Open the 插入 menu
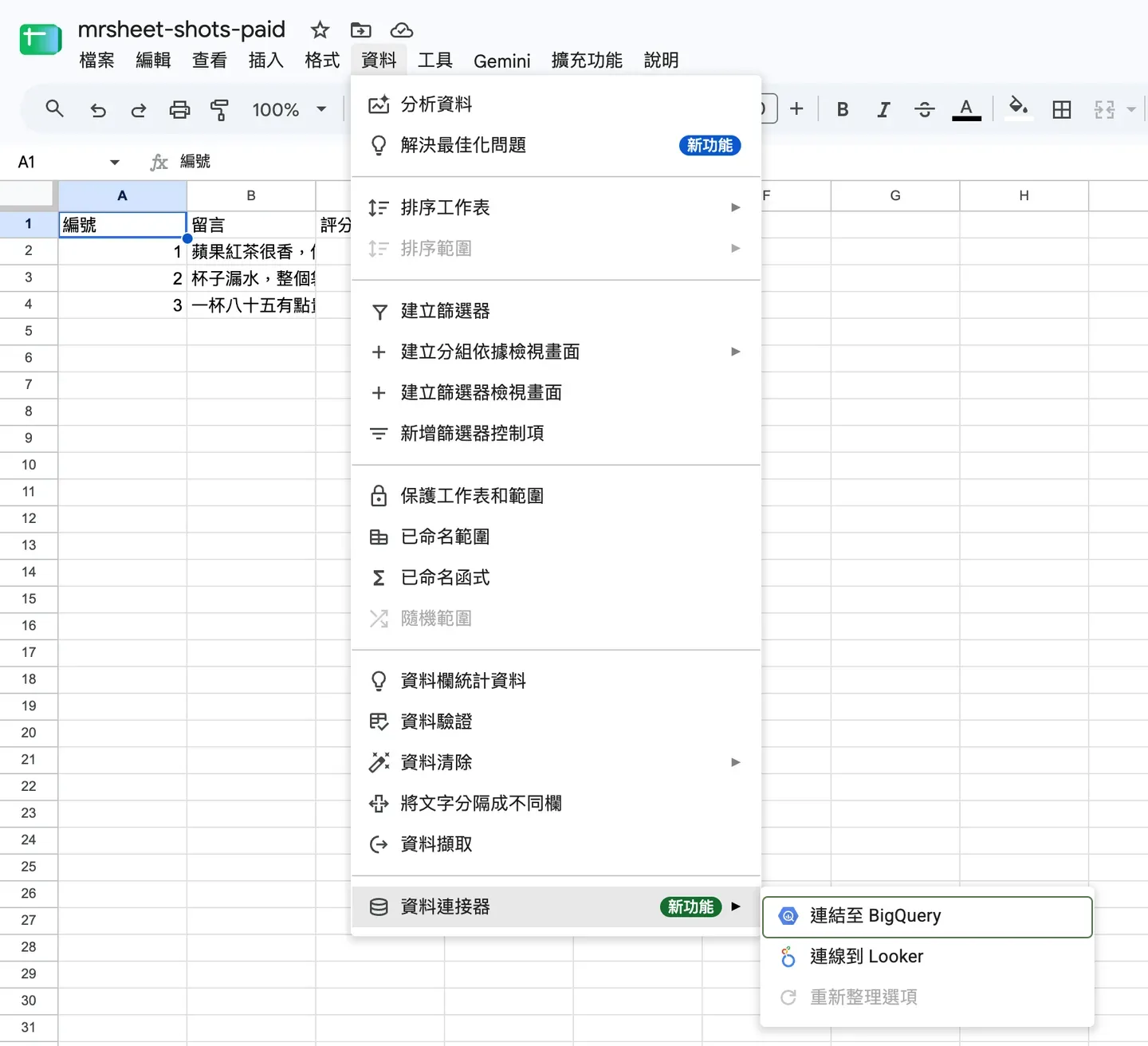This screenshot has height=1046, width=1148. click(266, 61)
